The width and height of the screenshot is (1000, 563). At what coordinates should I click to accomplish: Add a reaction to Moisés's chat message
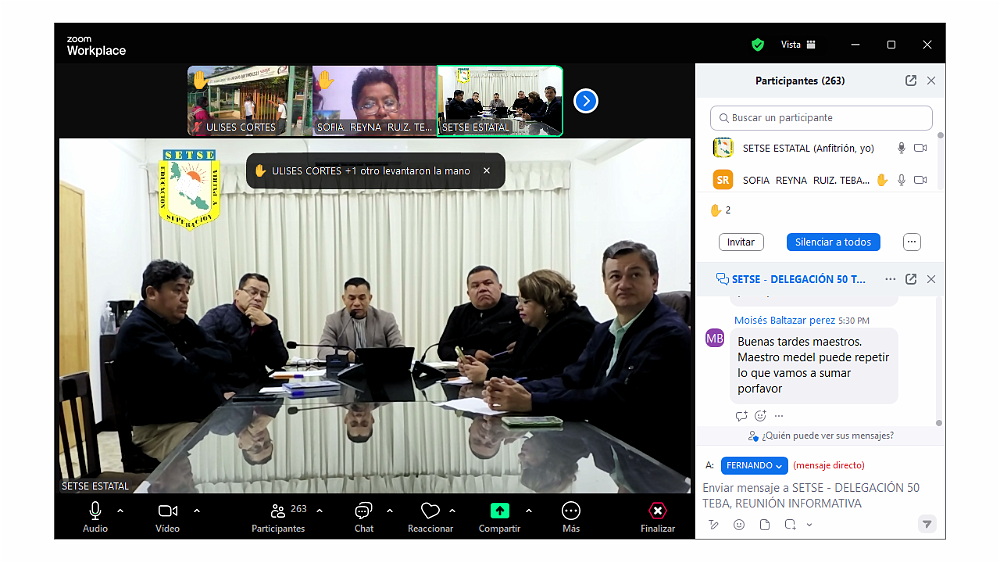760,416
